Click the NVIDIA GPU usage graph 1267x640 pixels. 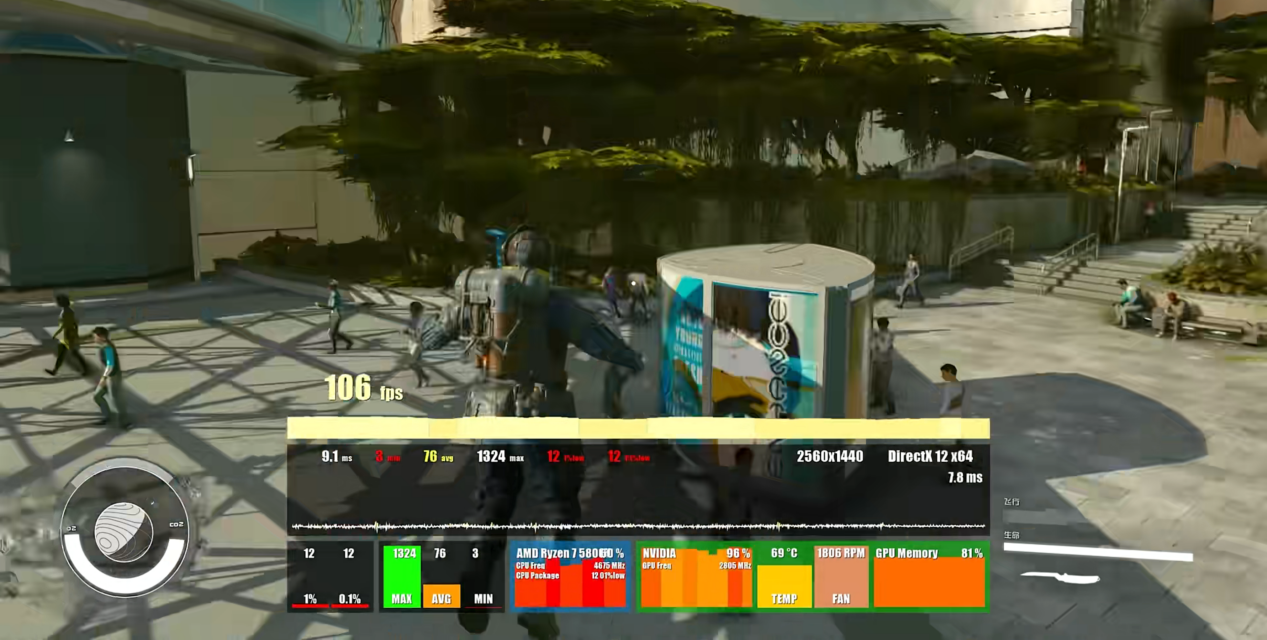[696, 576]
